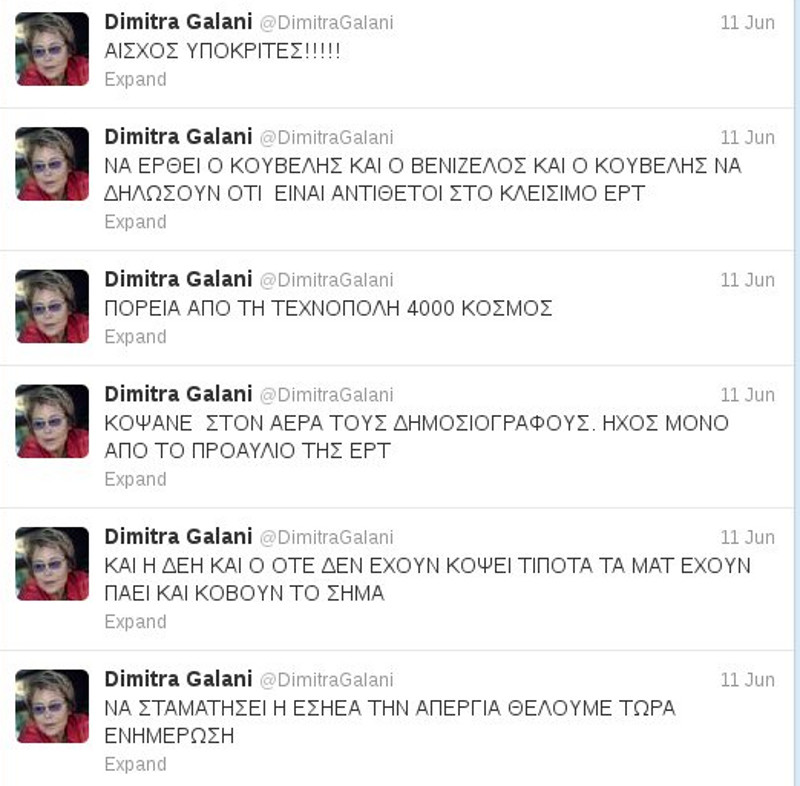Open 11 Jun timestamp on the ΚΟΨΑΝΕ tweet
Viewport: 800px width, 786px height.
click(747, 395)
